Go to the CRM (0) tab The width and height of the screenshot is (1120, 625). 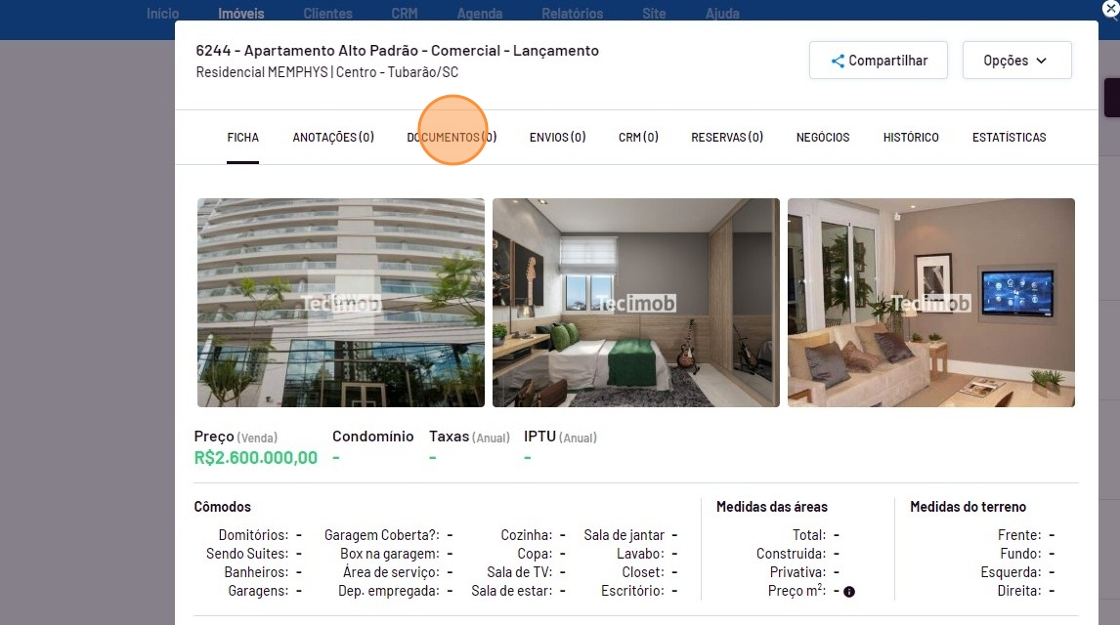coord(638,137)
